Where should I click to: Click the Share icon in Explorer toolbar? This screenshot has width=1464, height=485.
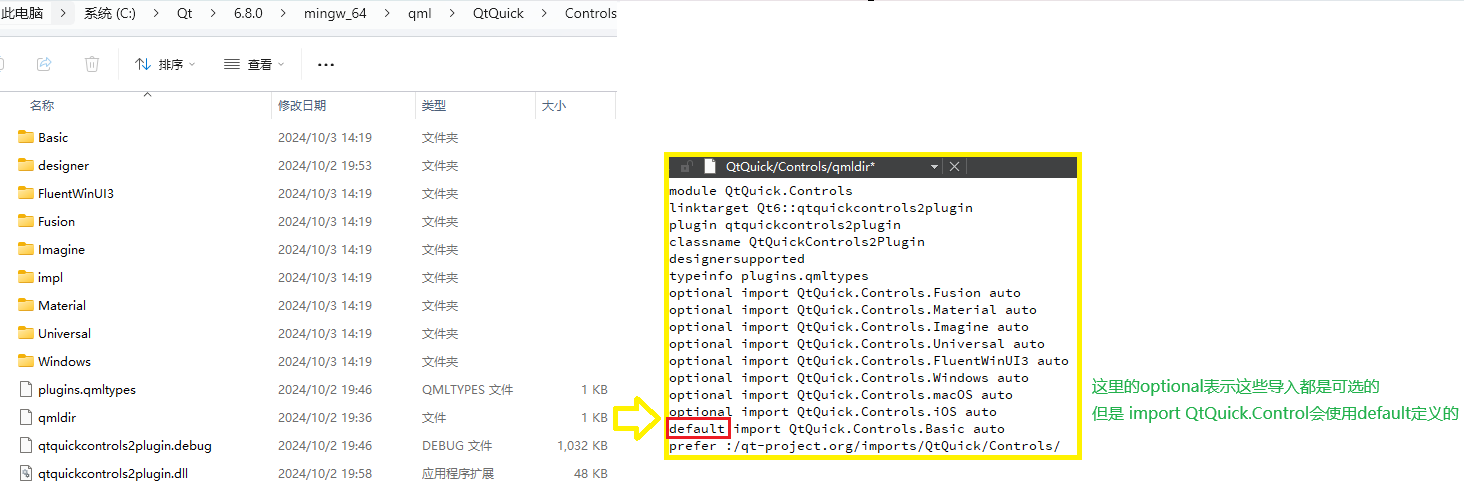(44, 64)
